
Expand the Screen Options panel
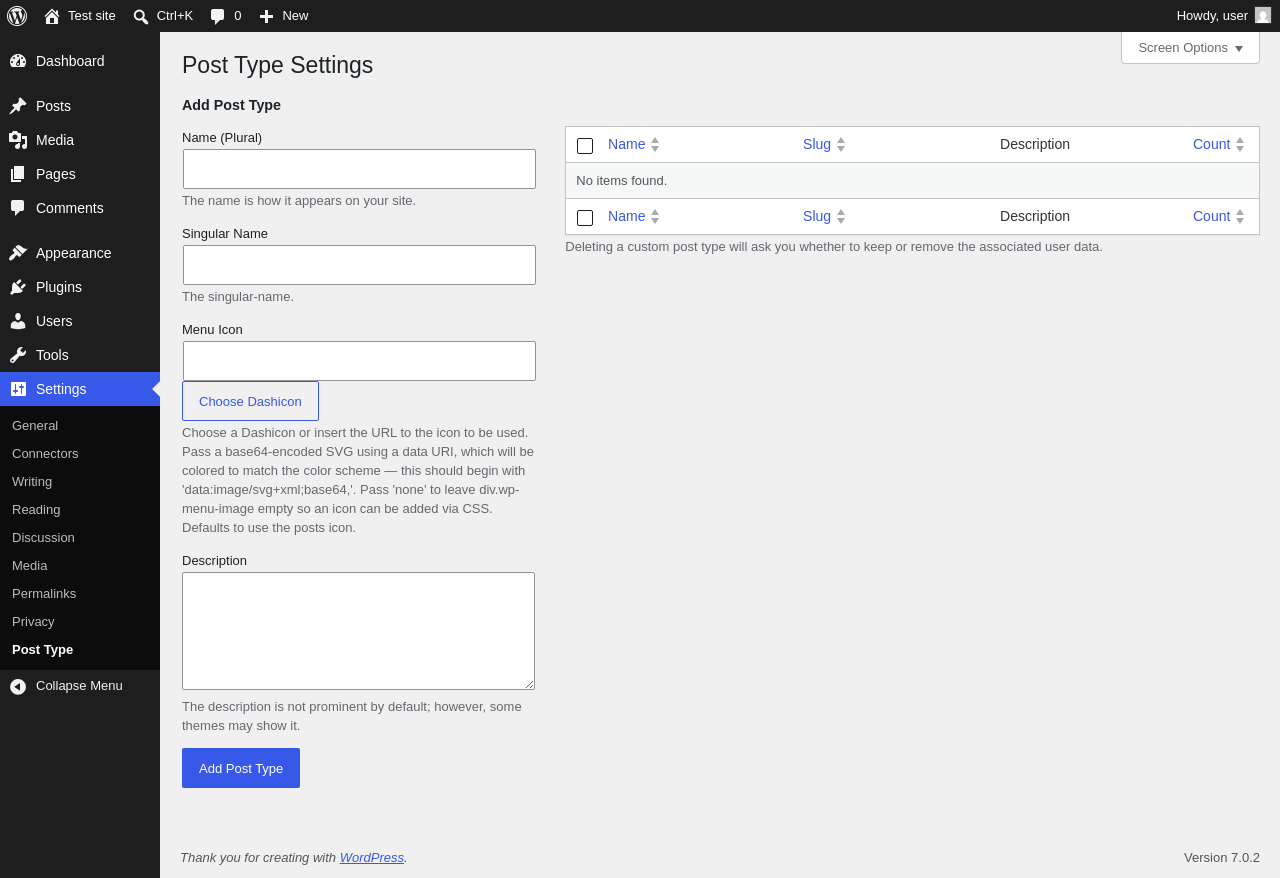pyautogui.click(x=1190, y=47)
